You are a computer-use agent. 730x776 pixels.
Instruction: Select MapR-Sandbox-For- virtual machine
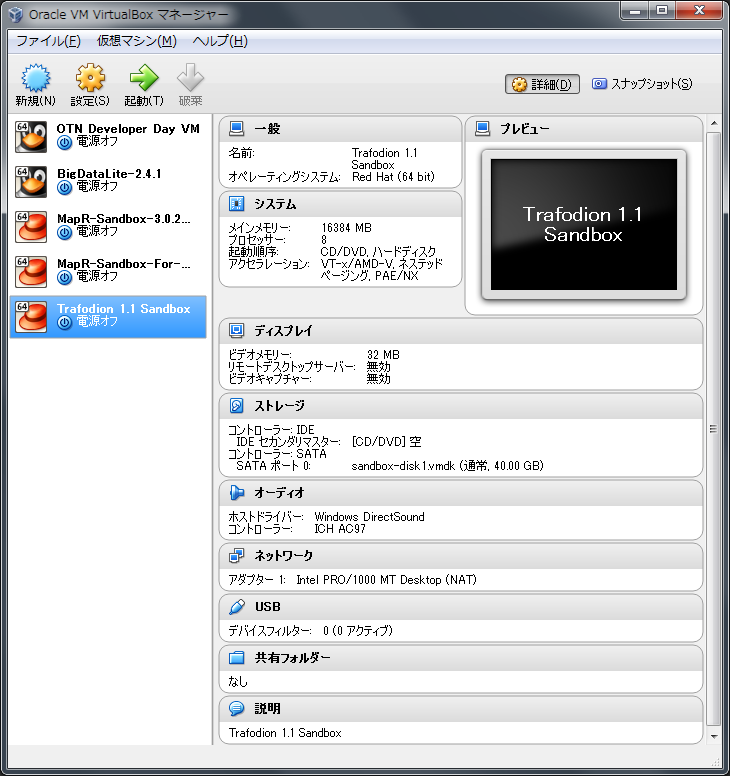pyautogui.click(x=108, y=271)
